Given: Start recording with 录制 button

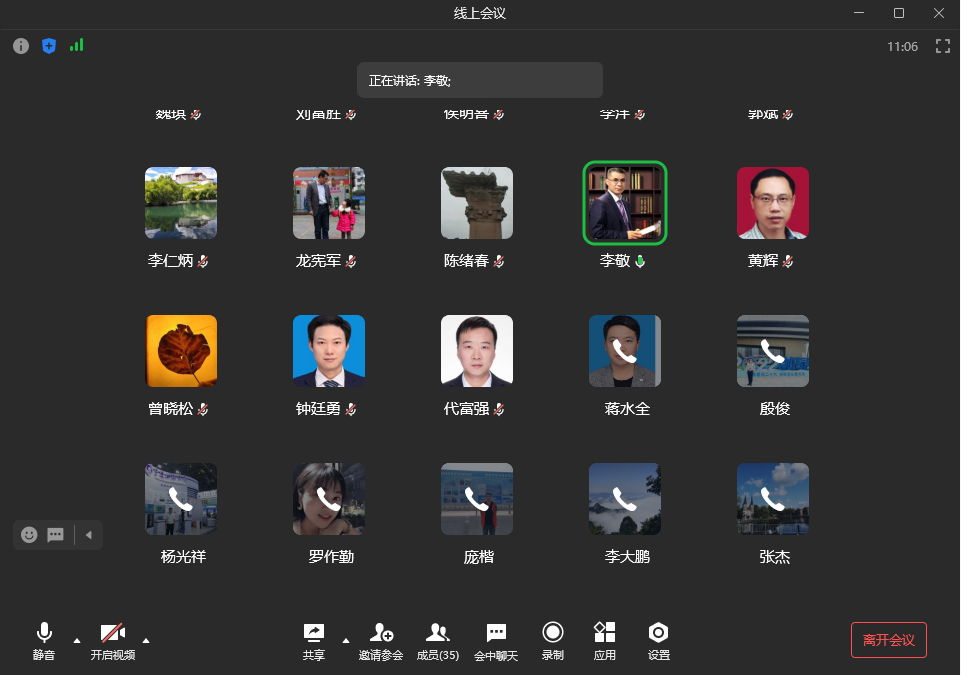Looking at the screenshot, I should pos(552,640).
